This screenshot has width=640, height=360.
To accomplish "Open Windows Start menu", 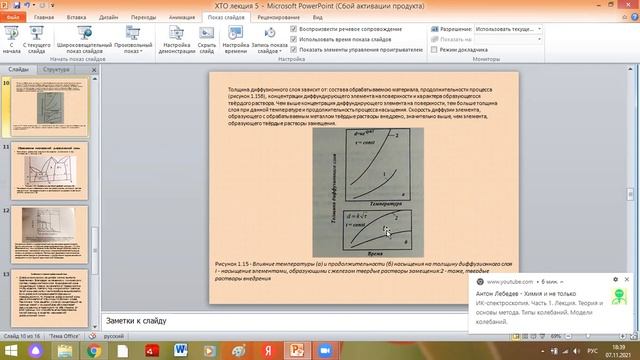I will tap(11, 351).
